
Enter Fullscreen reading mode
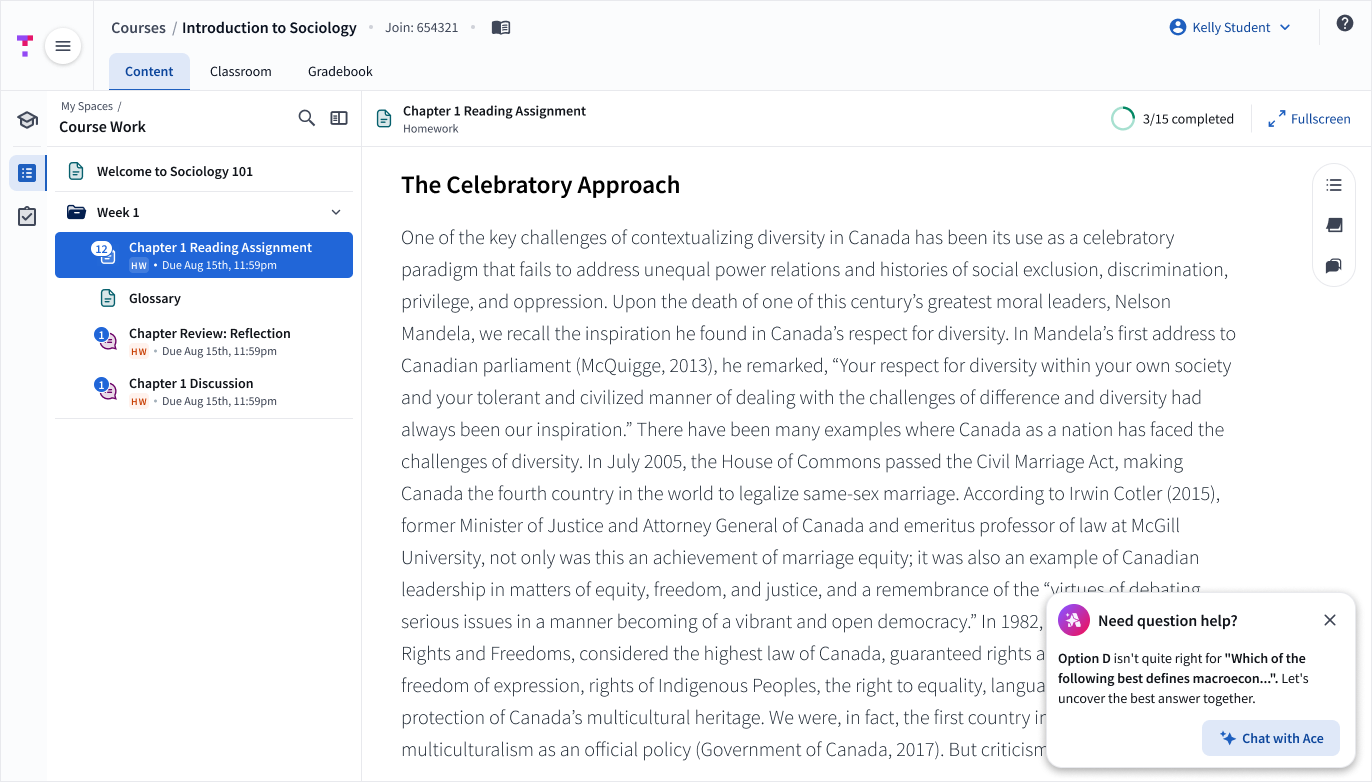click(x=1309, y=119)
